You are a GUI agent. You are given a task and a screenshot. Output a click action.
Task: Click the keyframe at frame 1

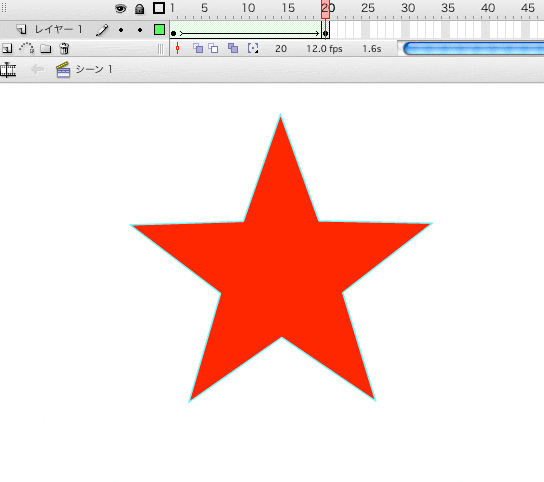[173, 33]
